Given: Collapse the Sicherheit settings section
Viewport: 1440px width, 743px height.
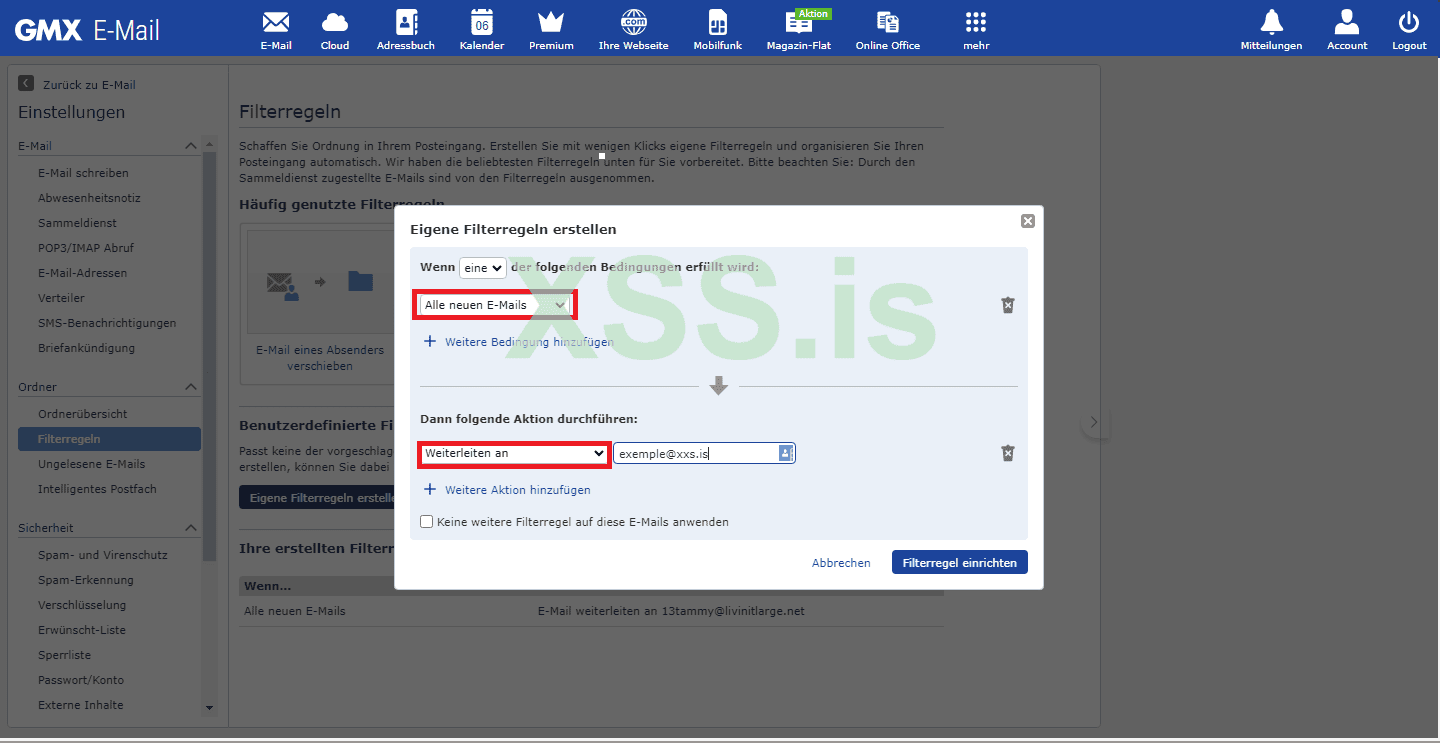Looking at the screenshot, I should [x=191, y=528].
